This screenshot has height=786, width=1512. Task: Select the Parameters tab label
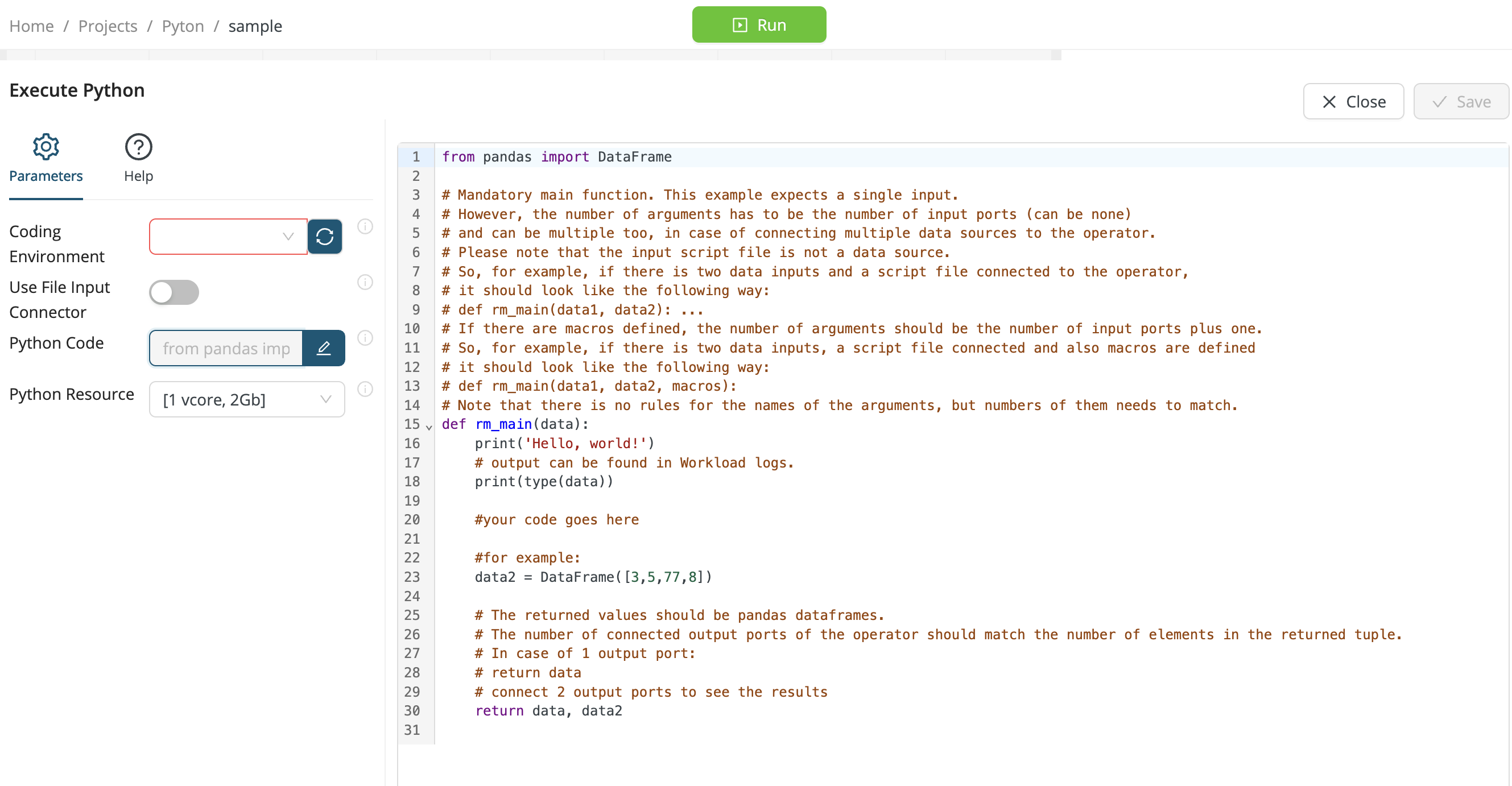[x=46, y=176]
